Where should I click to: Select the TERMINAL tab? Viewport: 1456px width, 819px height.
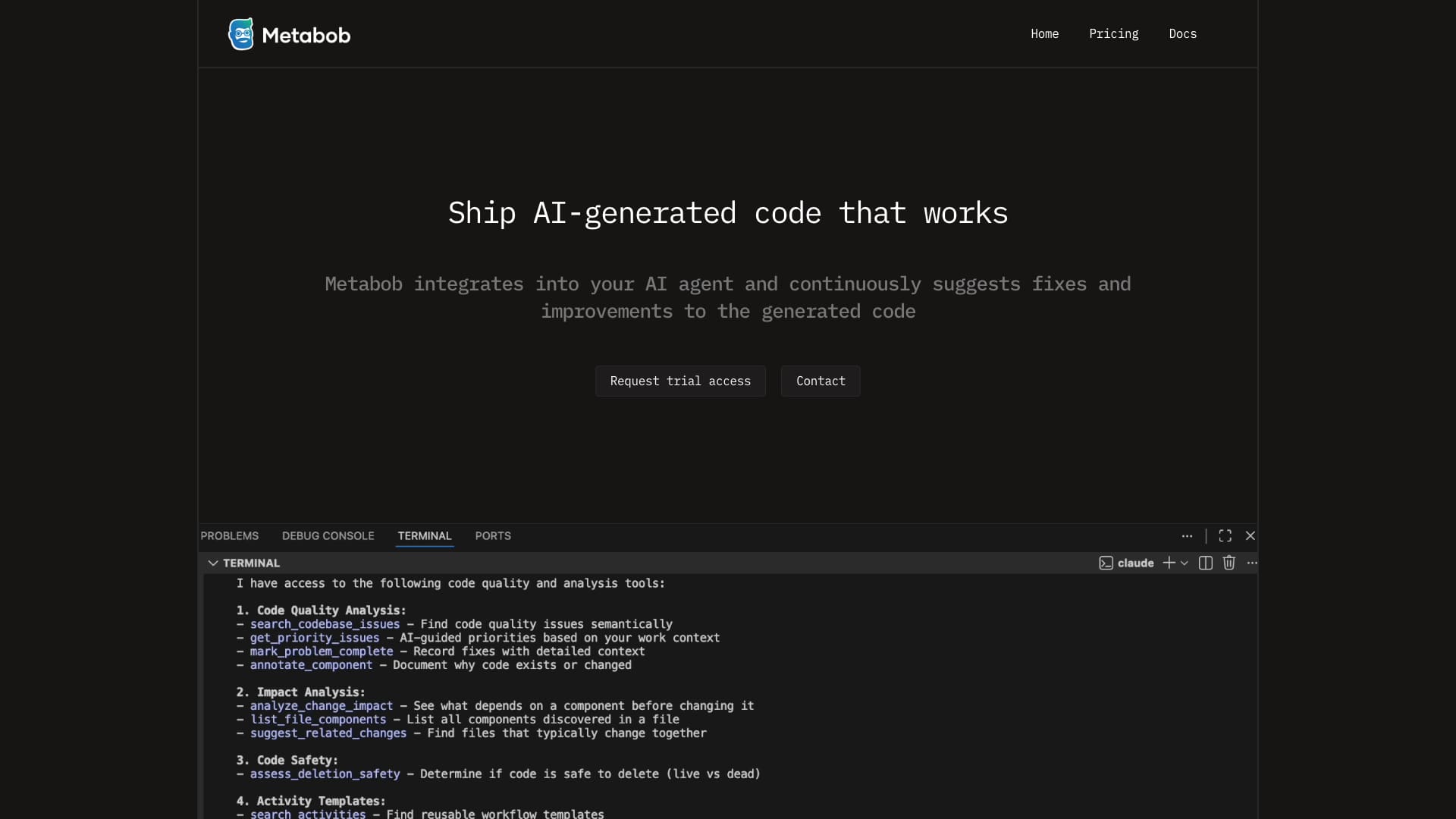tap(424, 535)
